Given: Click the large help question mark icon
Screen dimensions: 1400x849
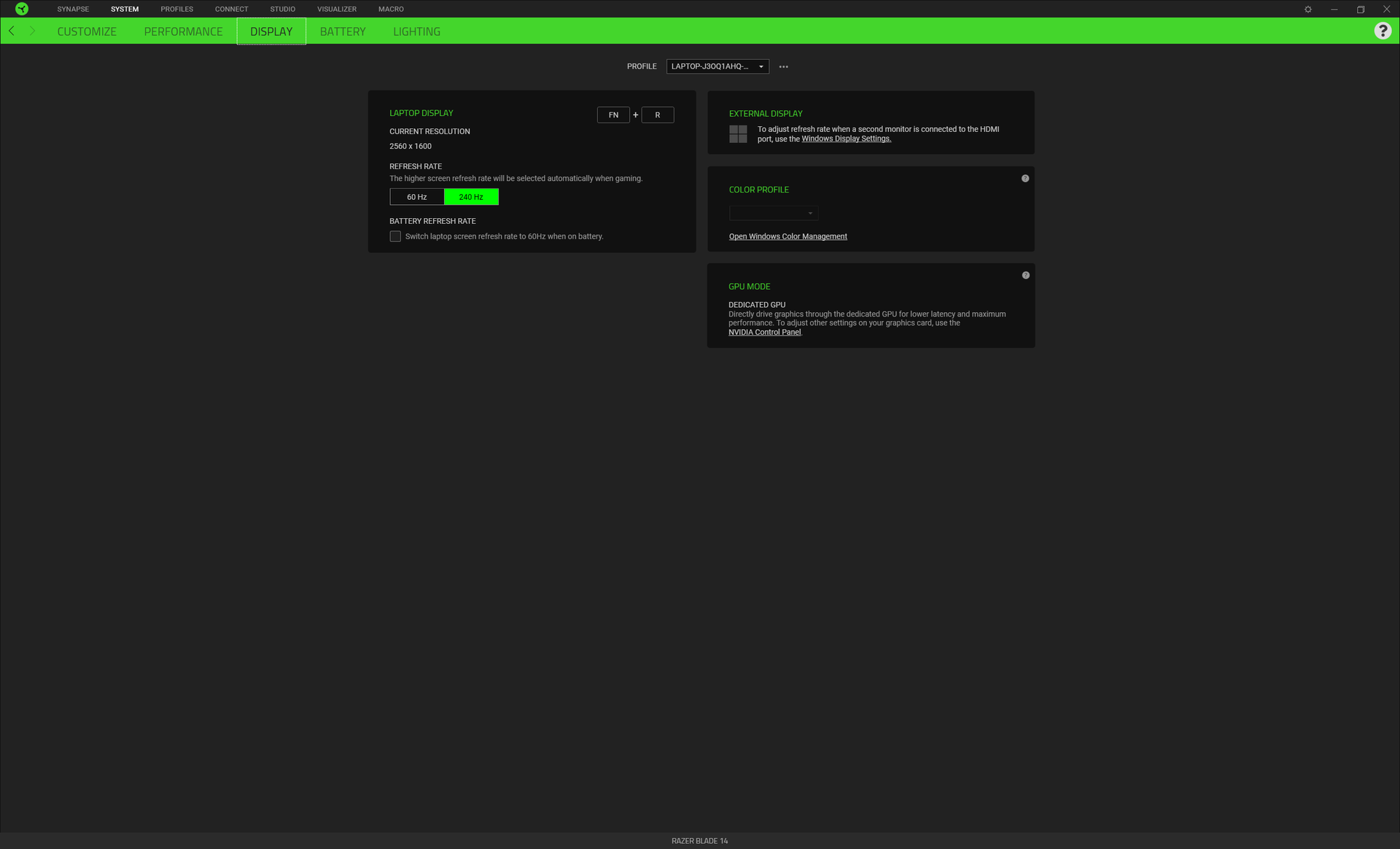Looking at the screenshot, I should click(1382, 31).
